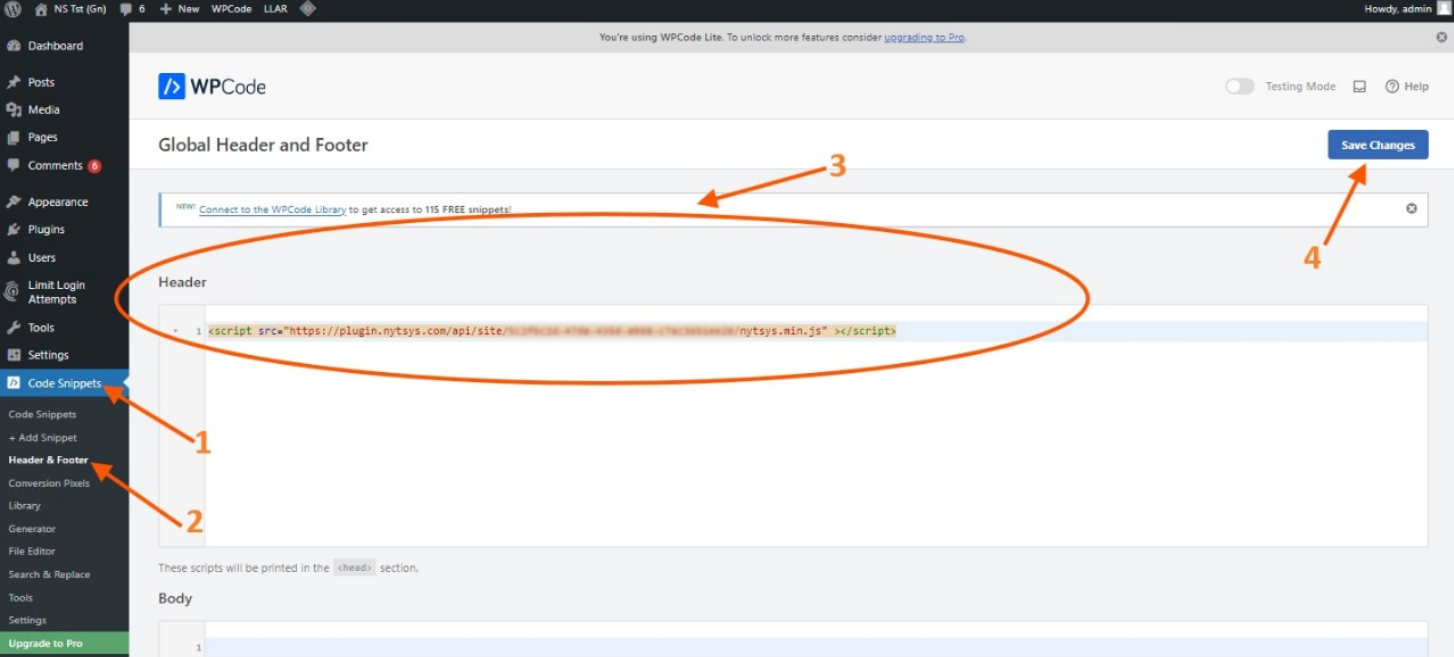Toggle Testing Mode switch

click(x=1240, y=87)
